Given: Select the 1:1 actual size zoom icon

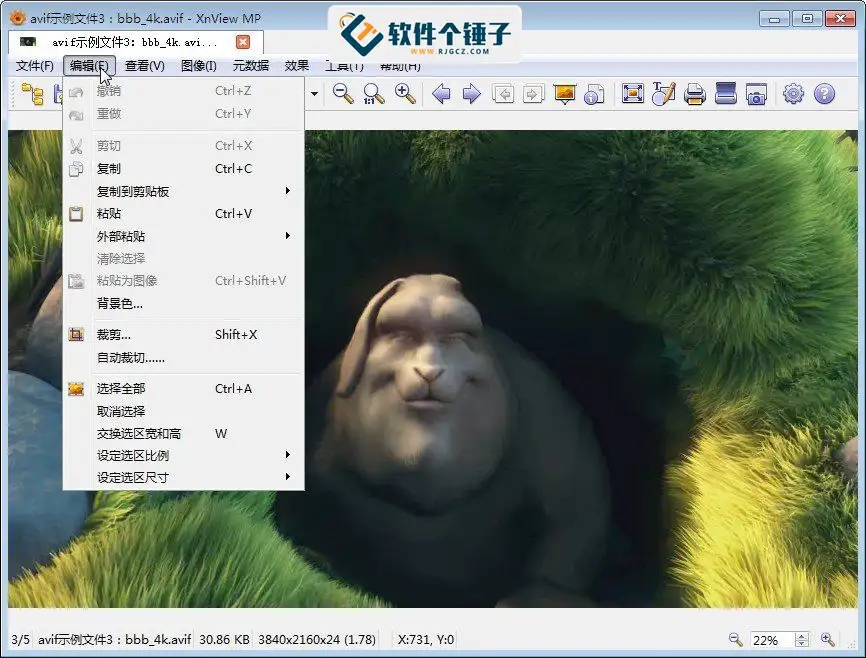Looking at the screenshot, I should tap(370, 93).
